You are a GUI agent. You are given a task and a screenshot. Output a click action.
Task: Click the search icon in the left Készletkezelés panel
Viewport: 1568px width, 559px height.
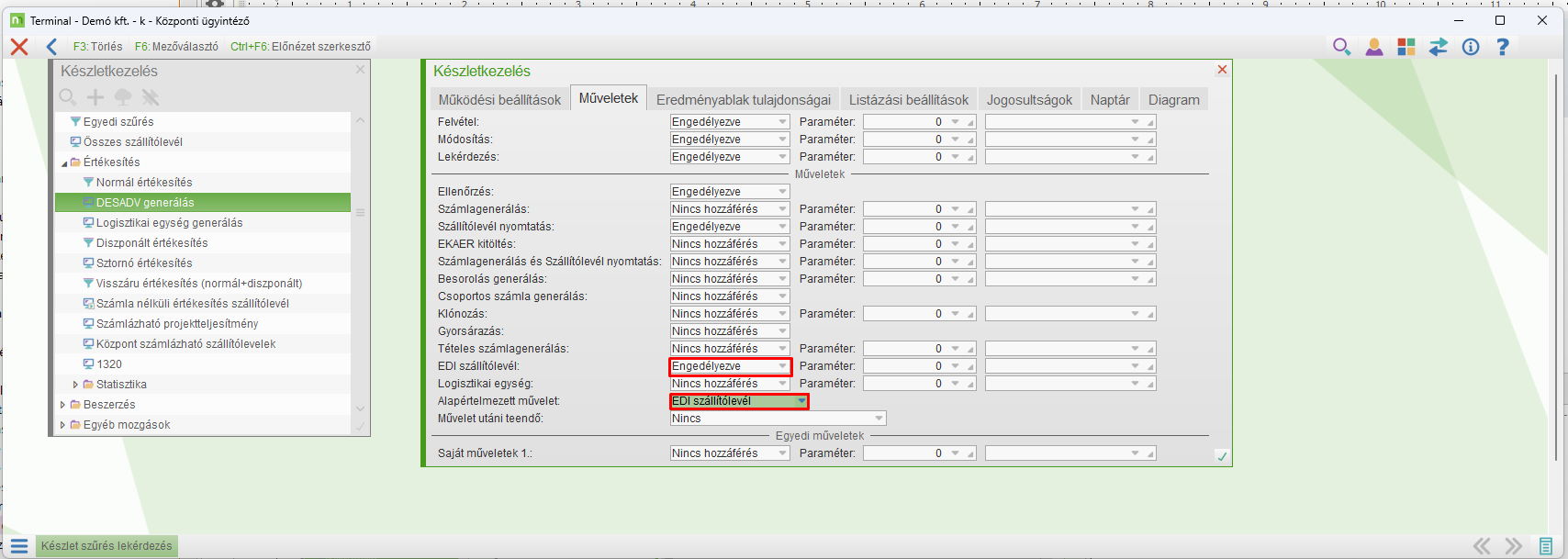67,97
